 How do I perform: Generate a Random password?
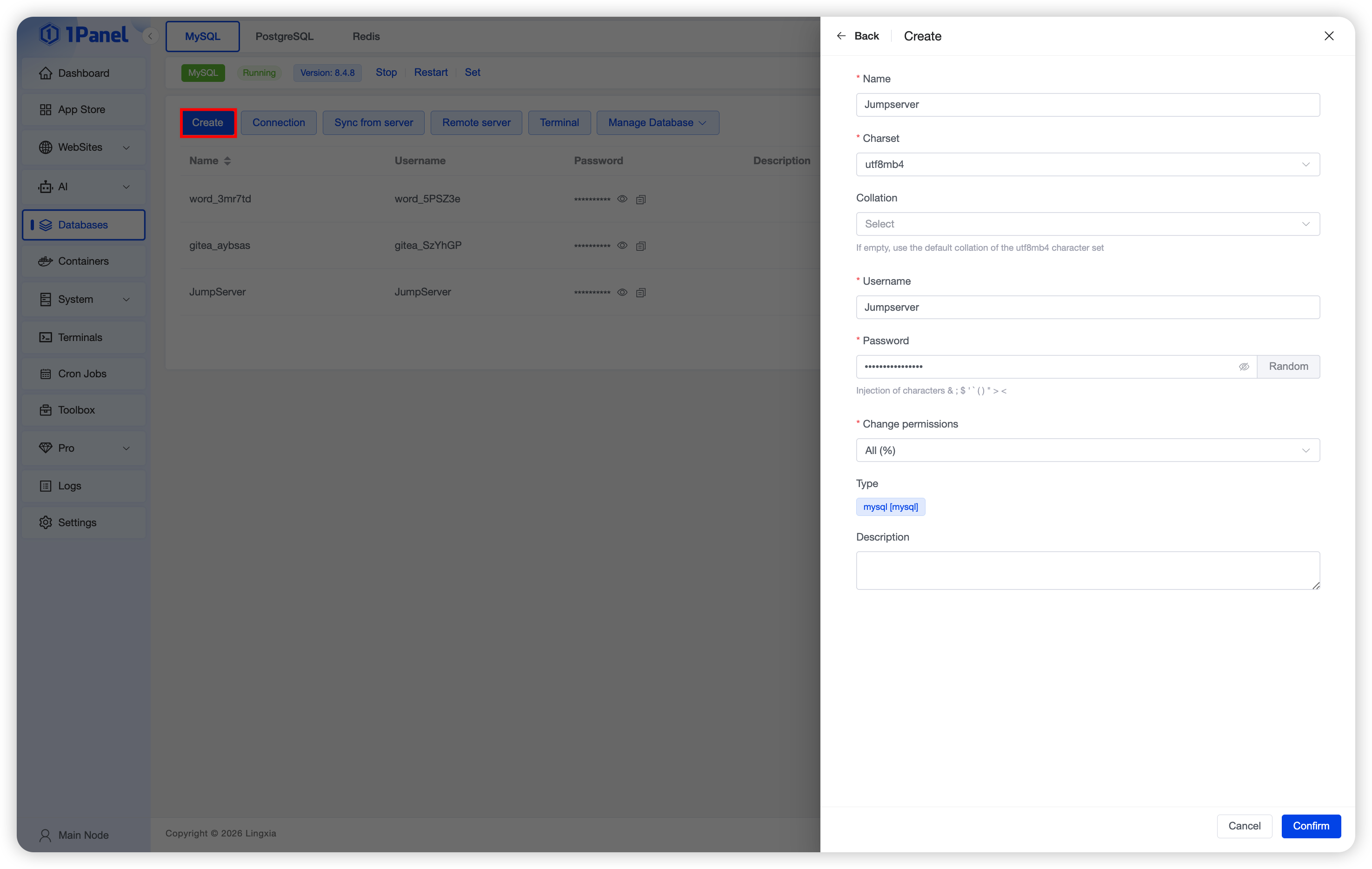pyautogui.click(x=1288, y=367)
